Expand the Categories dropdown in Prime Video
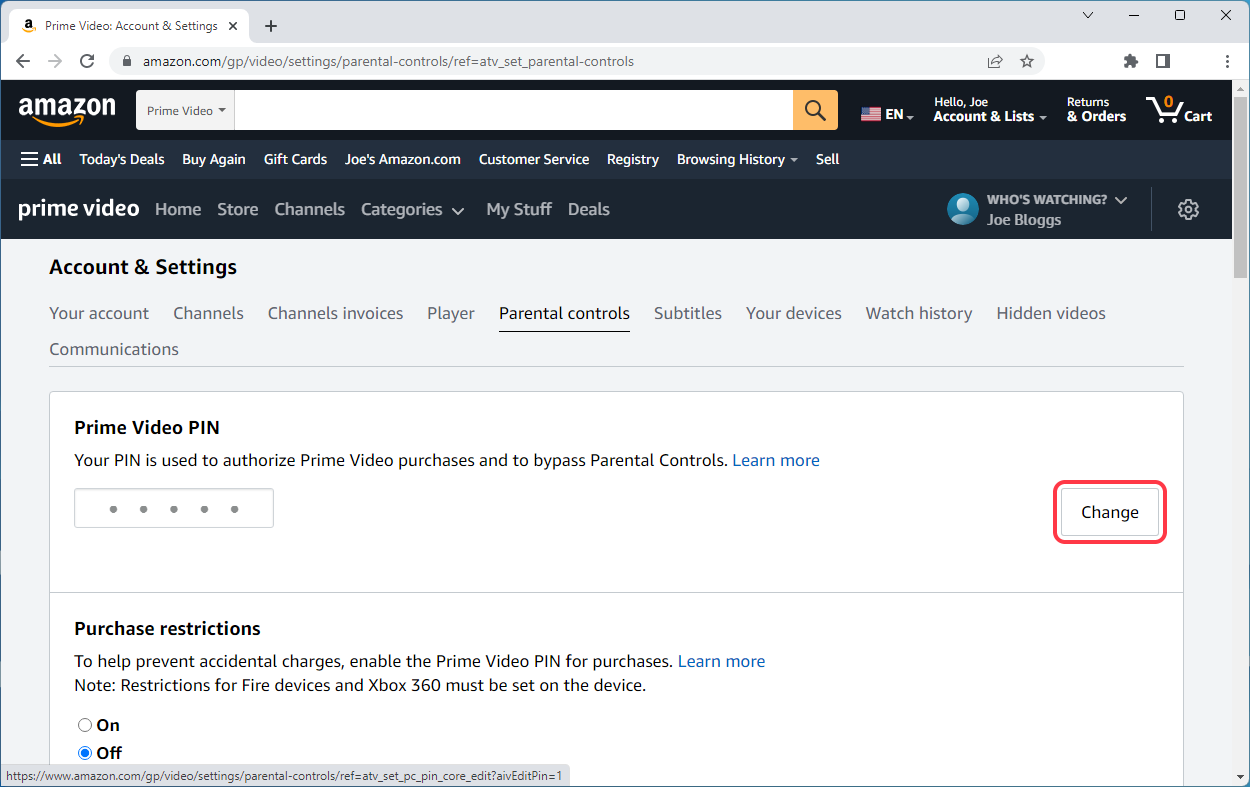 tap(413, 209)
